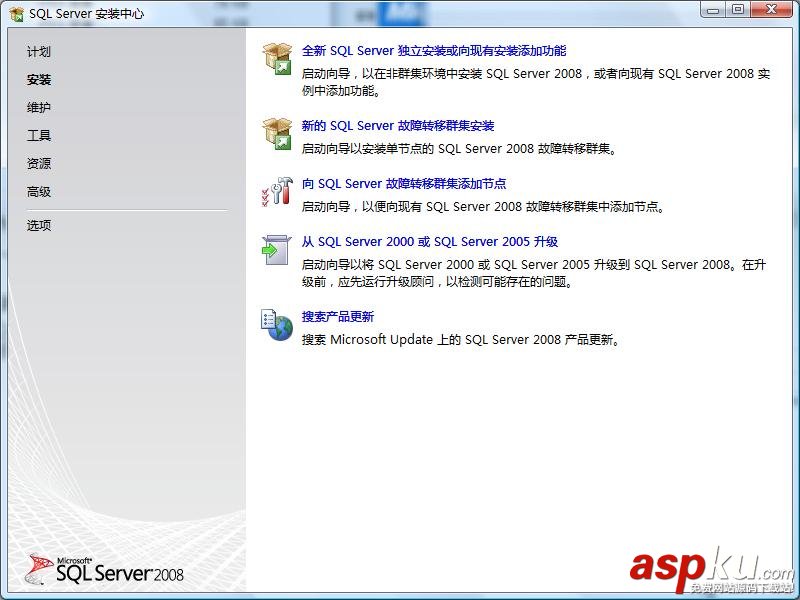
Task: Click the description 启动向导，以便向现有 SQL Server 2008 故障转移群集中添加节点
Action: tap(483, 207)
